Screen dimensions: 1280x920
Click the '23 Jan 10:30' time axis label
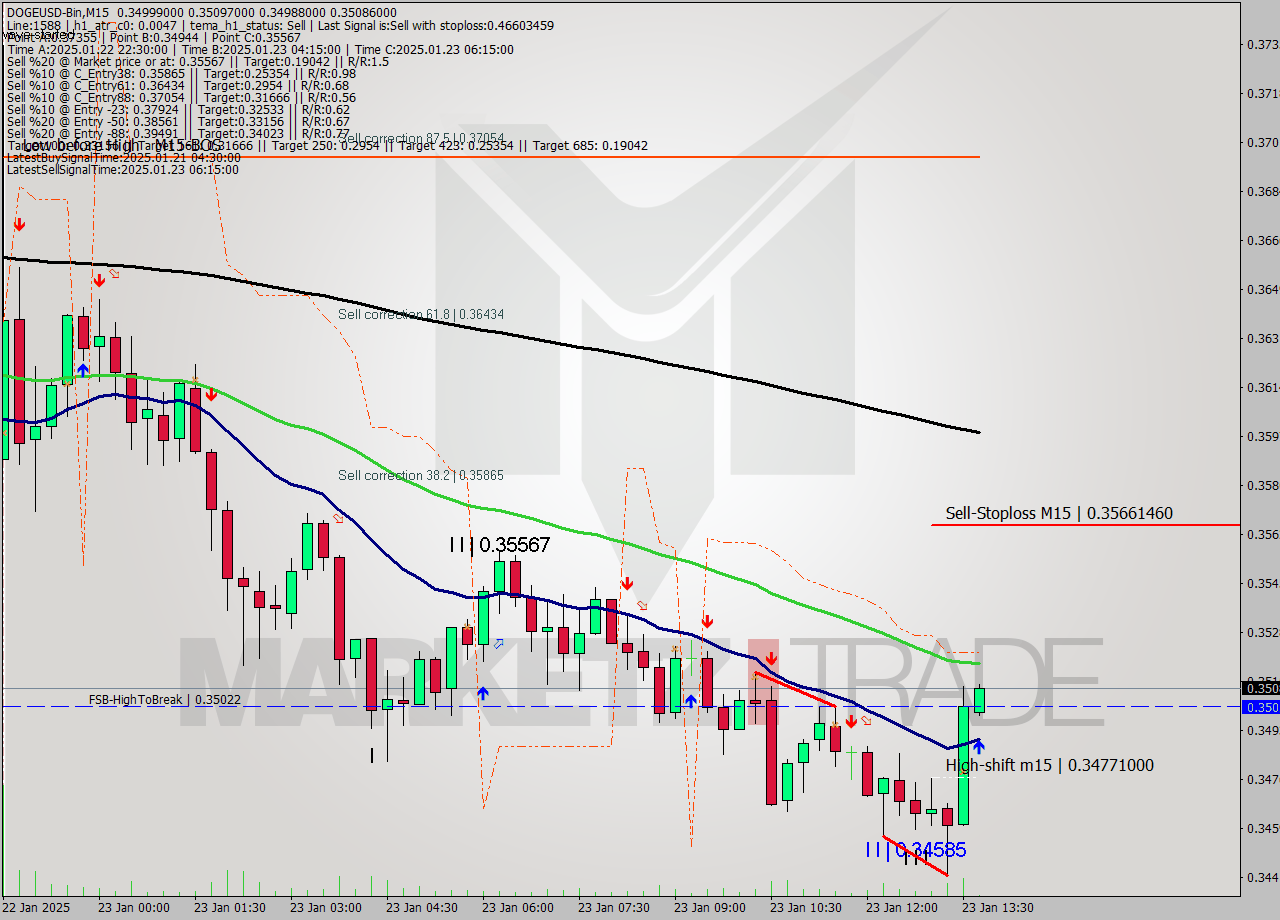pyautogui.click(x=806, y=907)
